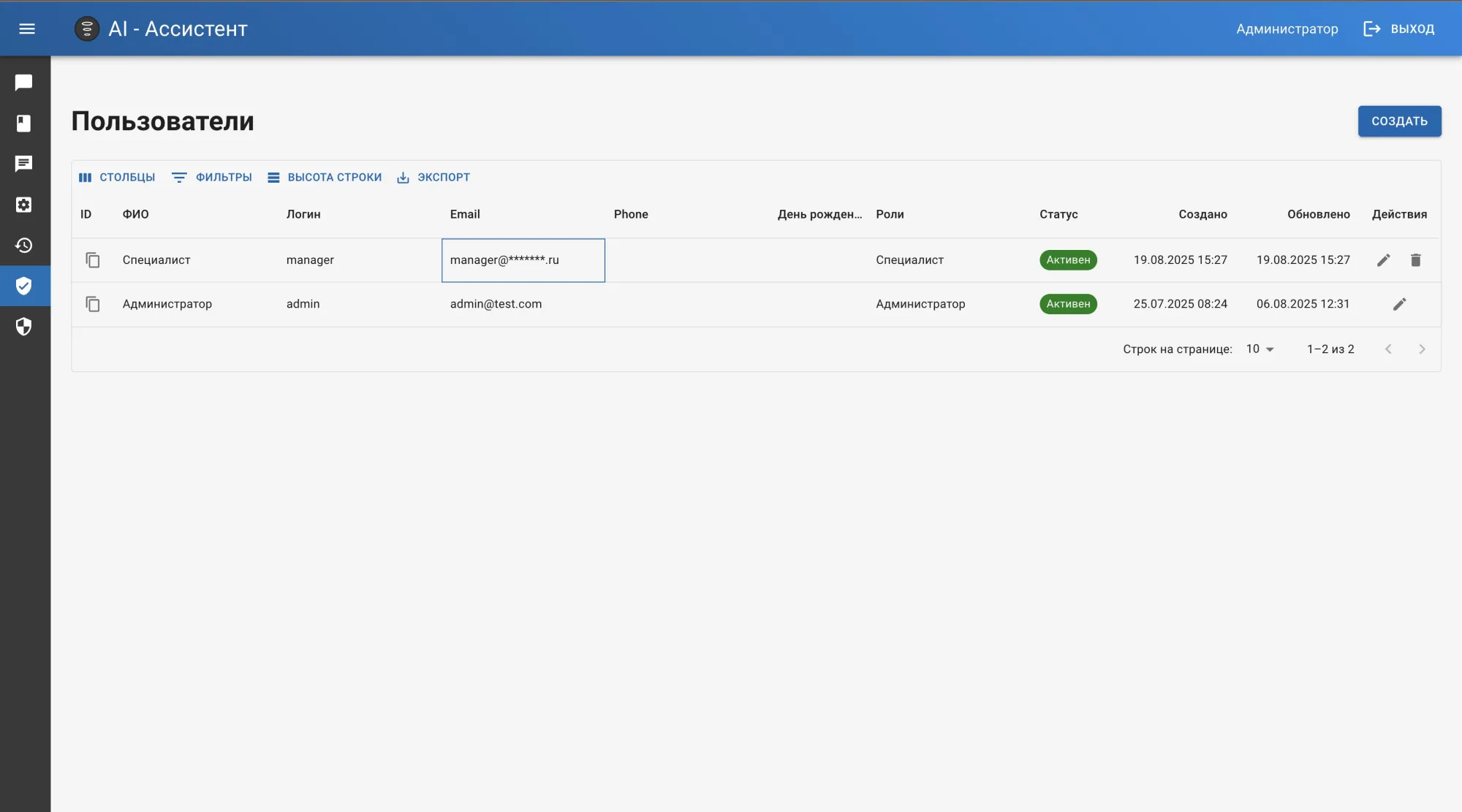Edit the manager user with pencil icon

(x=1383, y=260)
